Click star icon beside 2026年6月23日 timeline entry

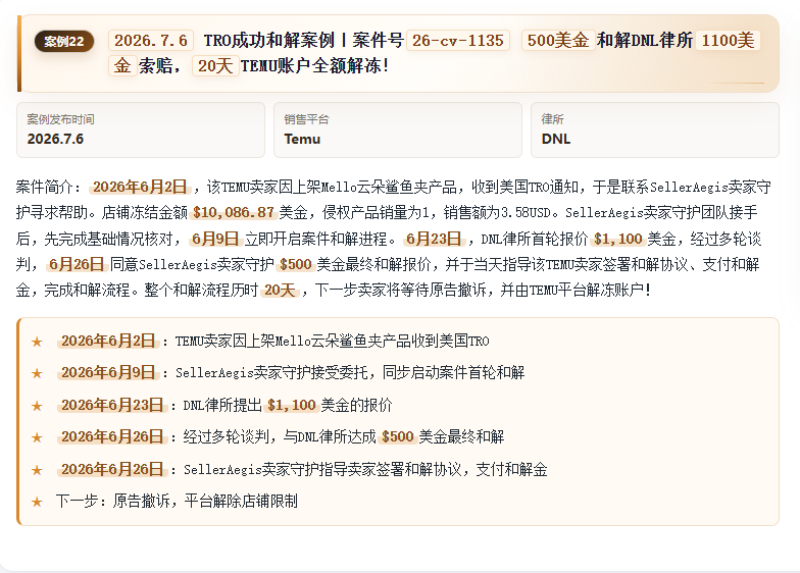point(37,406)
